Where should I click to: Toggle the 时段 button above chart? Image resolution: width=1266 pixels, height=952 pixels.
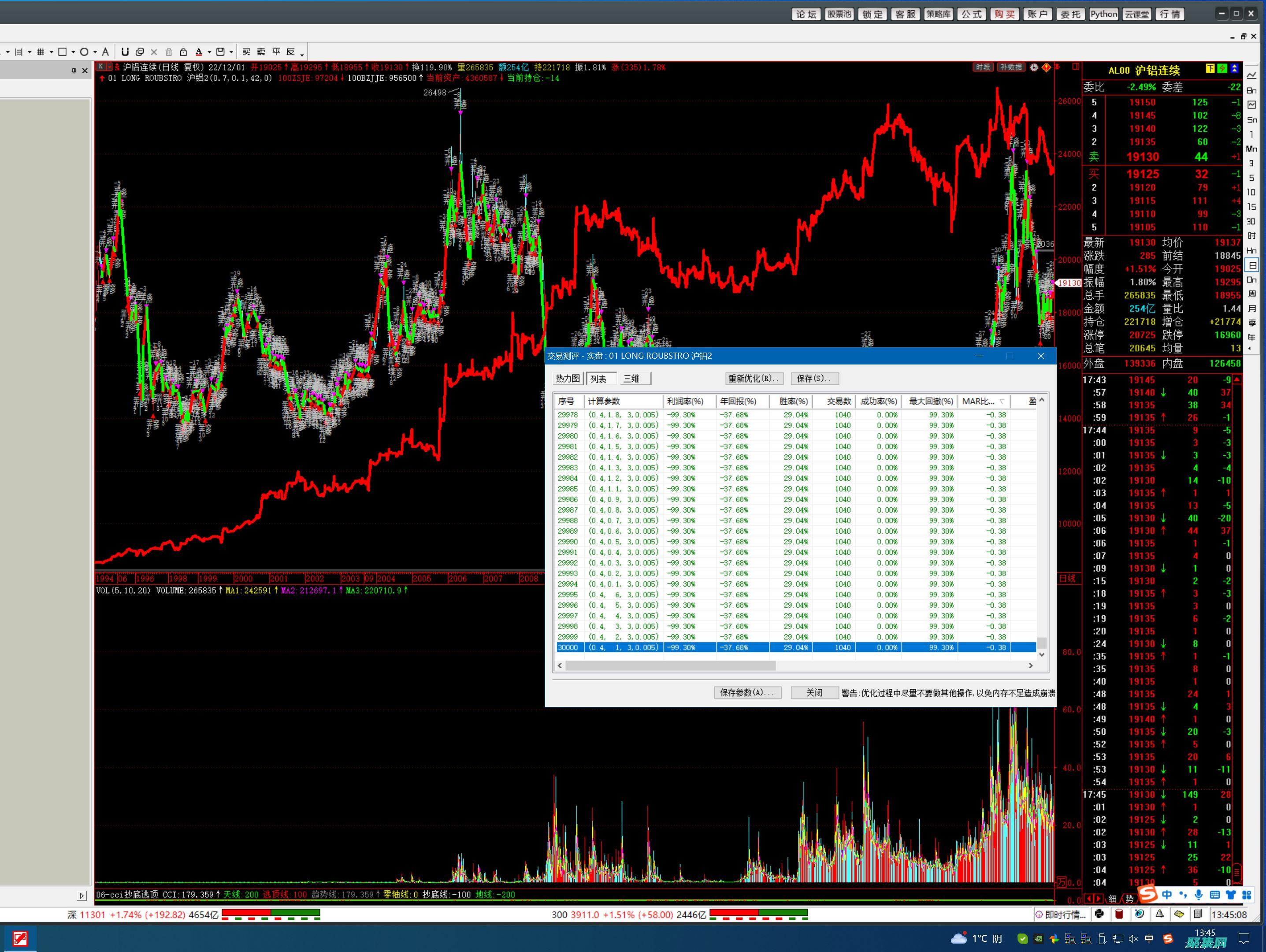983,67
